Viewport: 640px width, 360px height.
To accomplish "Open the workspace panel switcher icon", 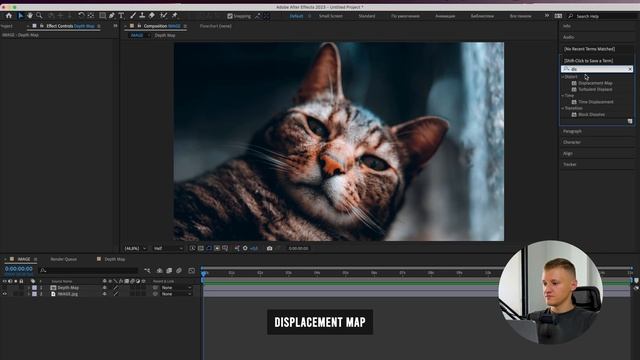I will pyautogui.click(x=558, y=16).
